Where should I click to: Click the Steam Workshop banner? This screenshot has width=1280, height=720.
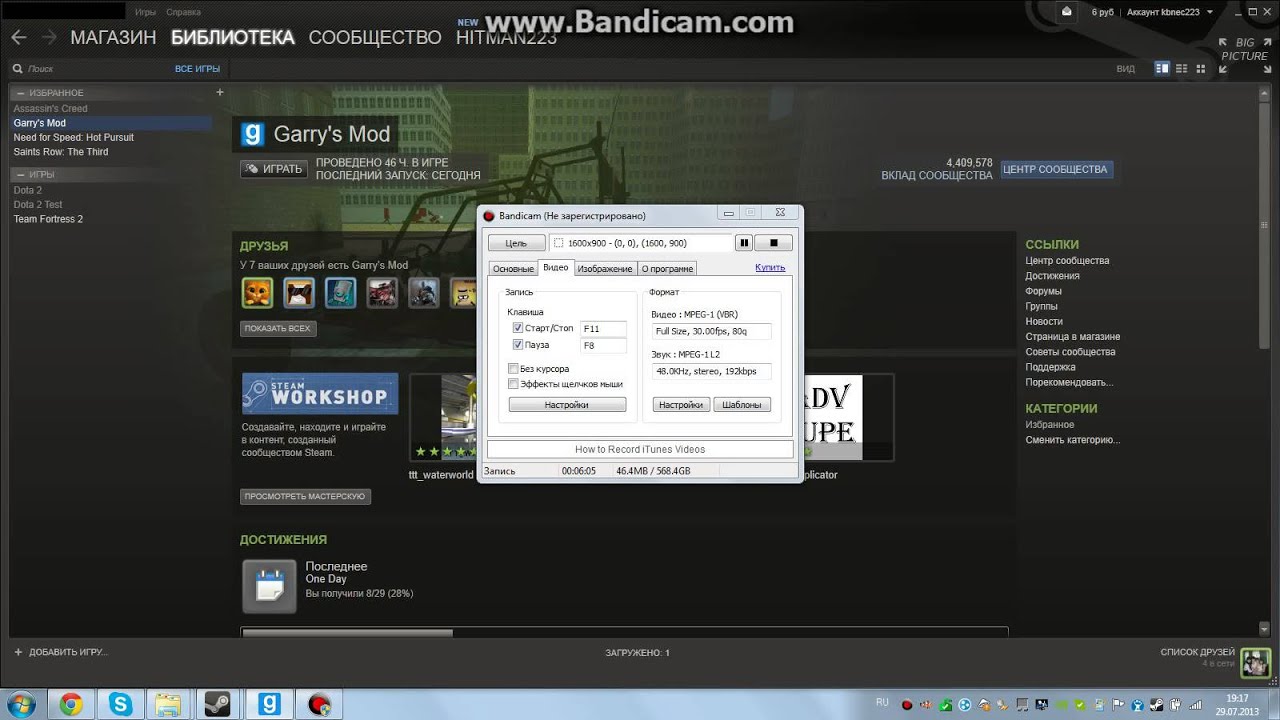(x=320, y=394)
